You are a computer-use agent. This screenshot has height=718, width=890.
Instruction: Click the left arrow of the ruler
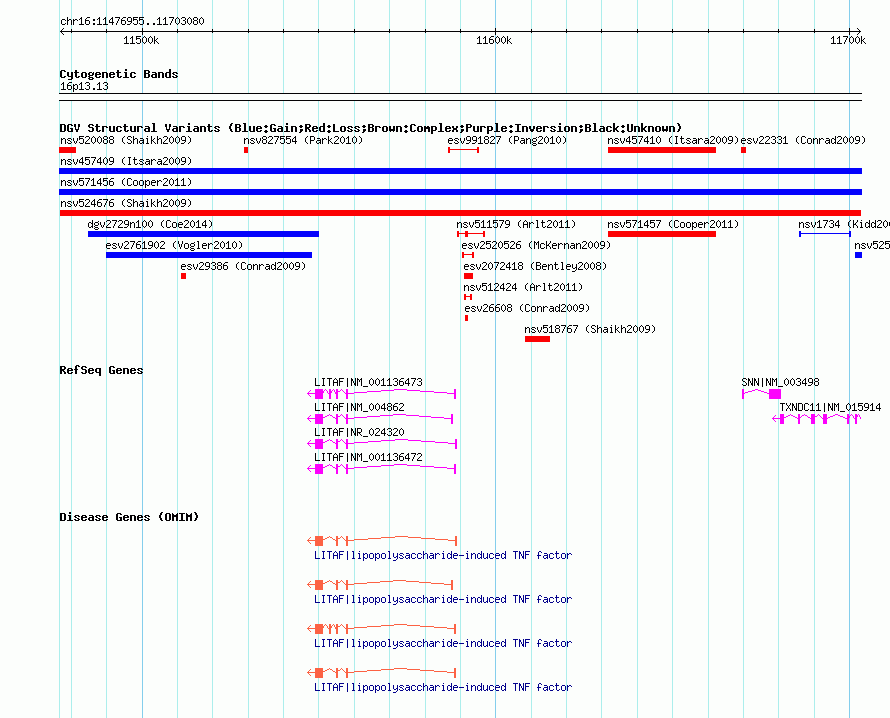click(63, 32)
